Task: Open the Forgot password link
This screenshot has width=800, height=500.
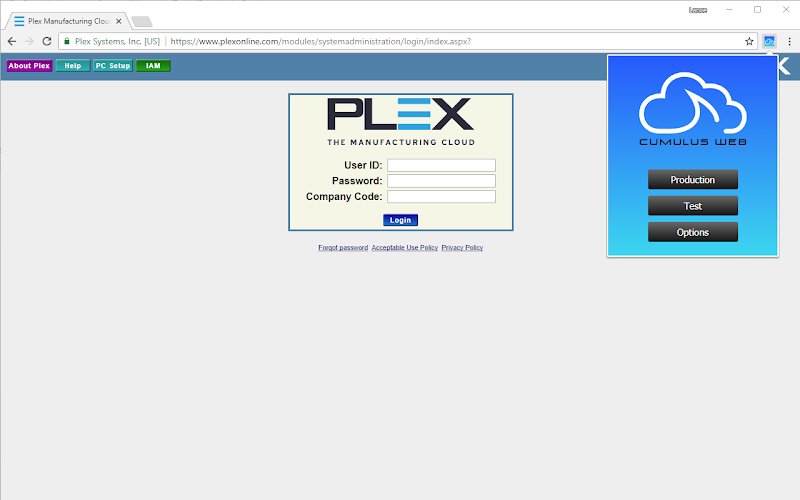Action: (x=343, y=247)
